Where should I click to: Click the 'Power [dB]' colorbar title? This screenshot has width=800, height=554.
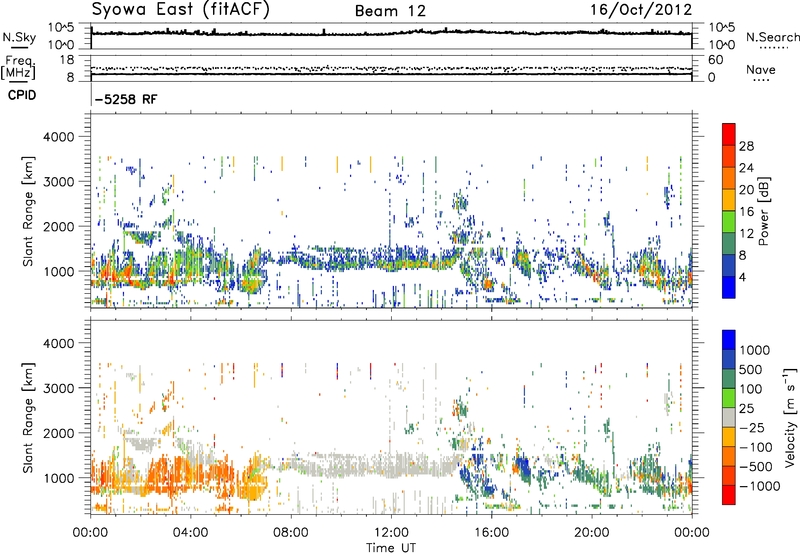[x=764, y=211]
